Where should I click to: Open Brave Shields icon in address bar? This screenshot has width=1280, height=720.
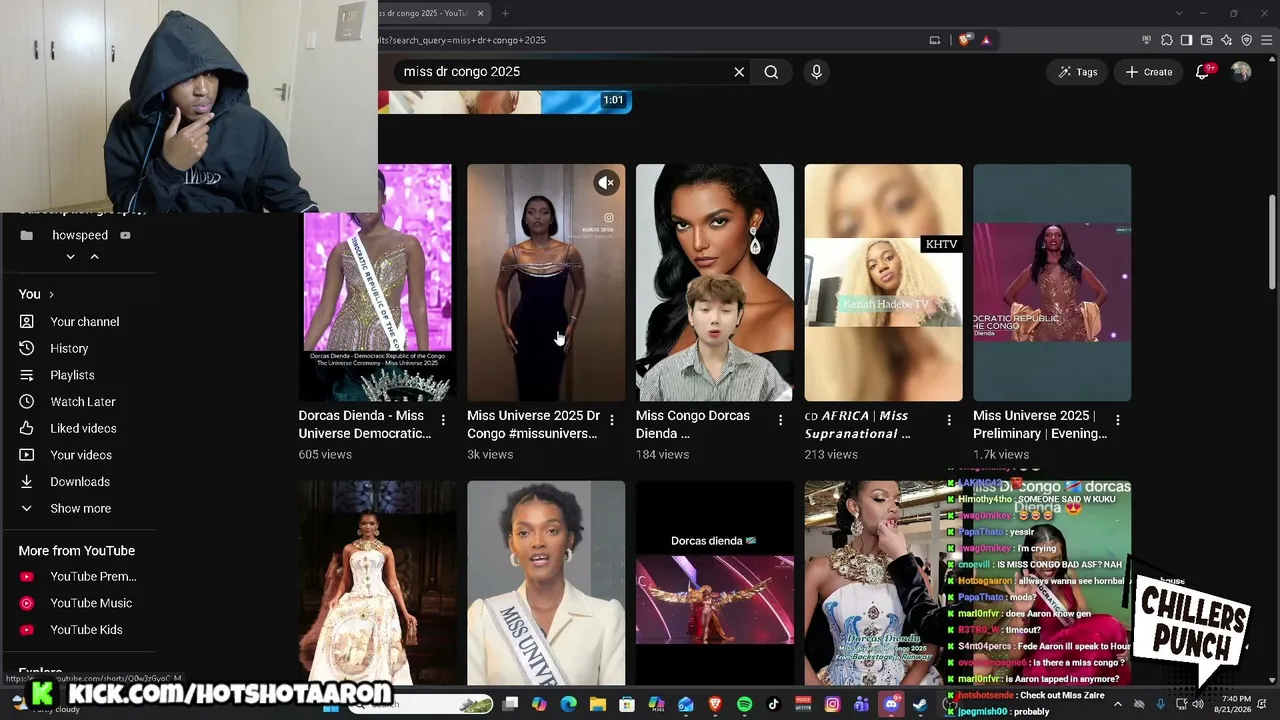tap(964, 40)
